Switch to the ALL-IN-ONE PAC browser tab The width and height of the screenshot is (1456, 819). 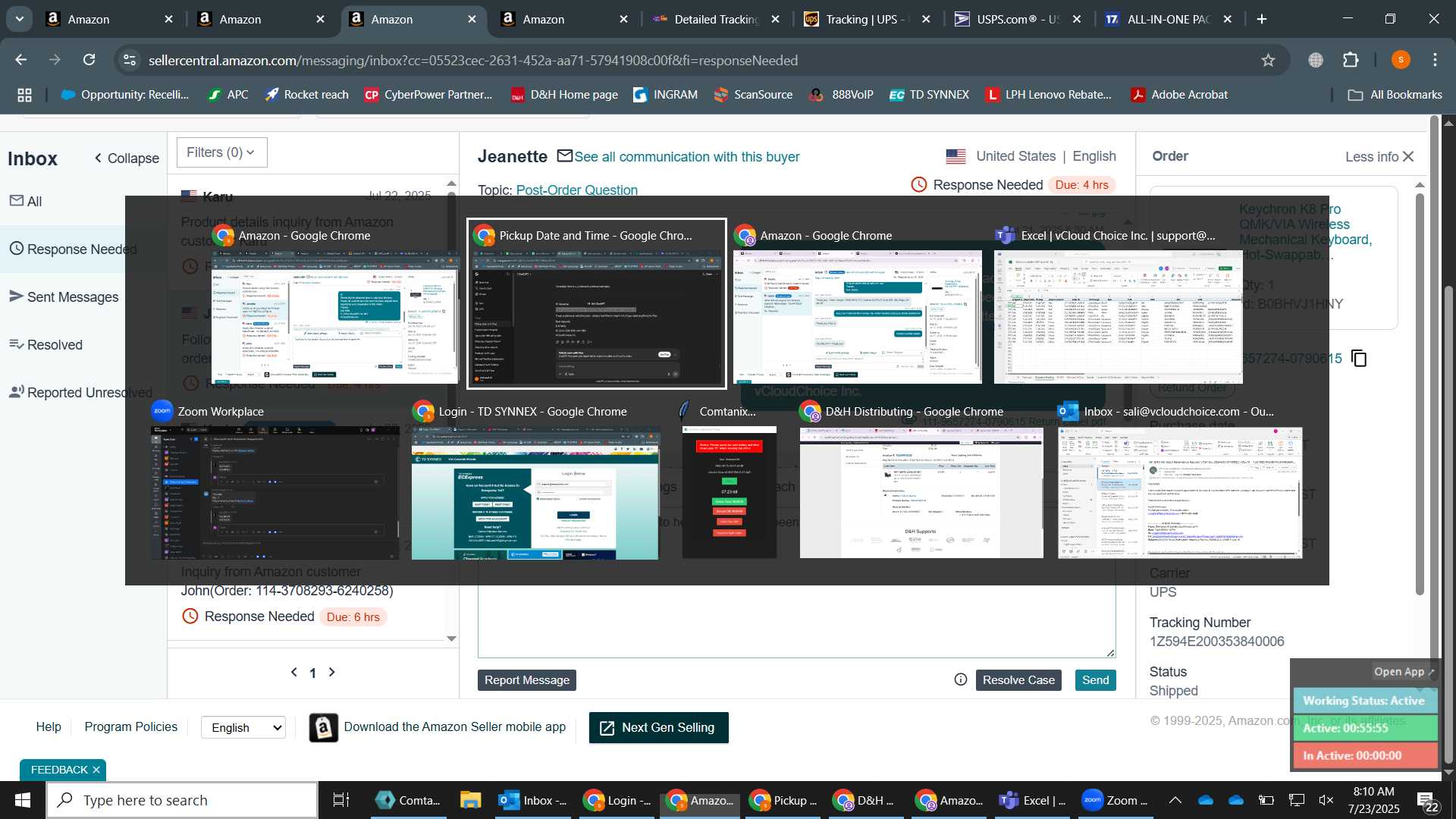pyautogui.click(x=1169, y=19)
